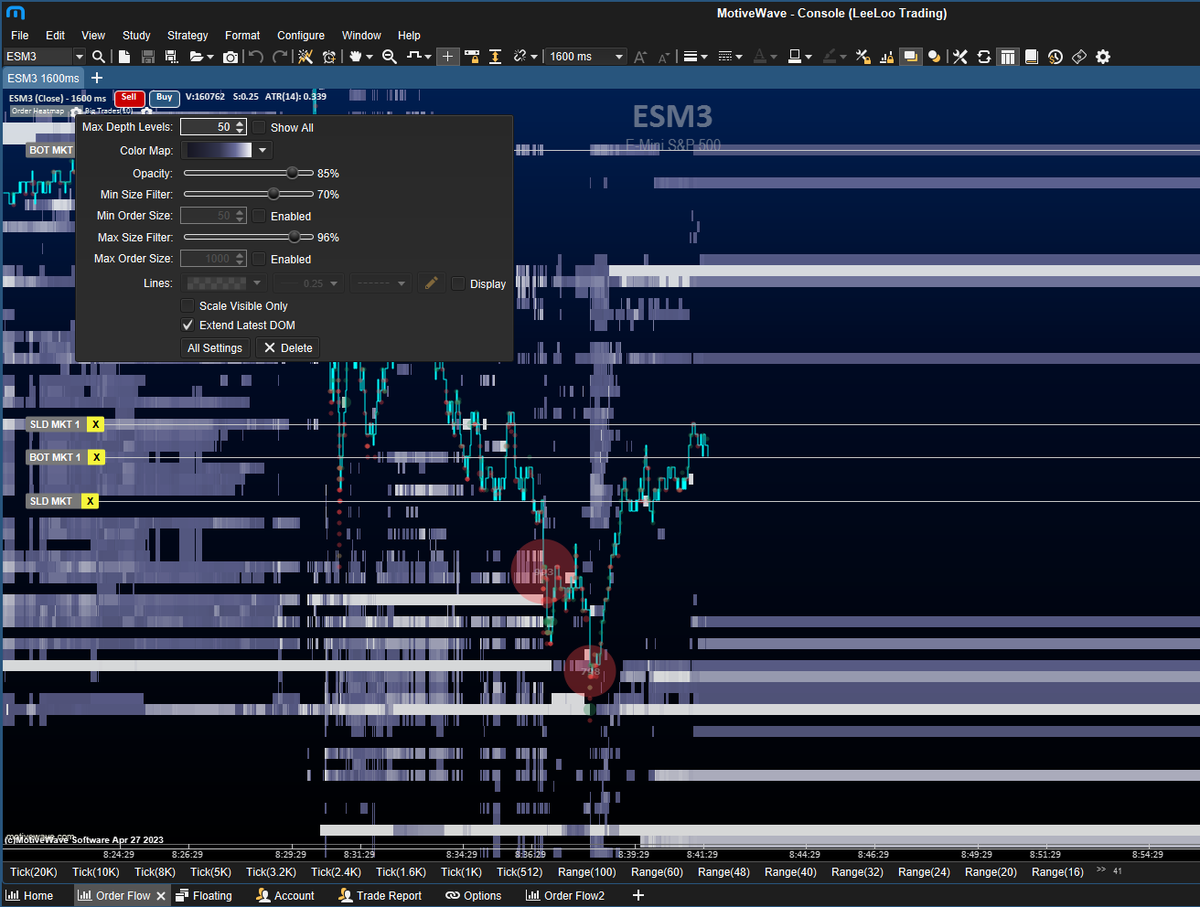Click the alarm clock alert icon

pos(329,57)
